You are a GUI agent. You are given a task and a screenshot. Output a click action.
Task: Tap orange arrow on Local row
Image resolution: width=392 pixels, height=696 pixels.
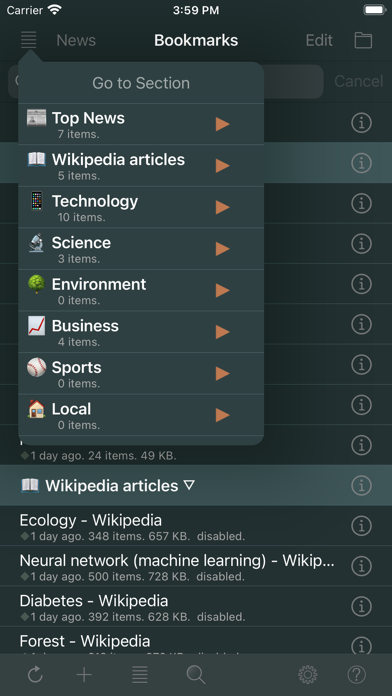click(x=222, y=415)
